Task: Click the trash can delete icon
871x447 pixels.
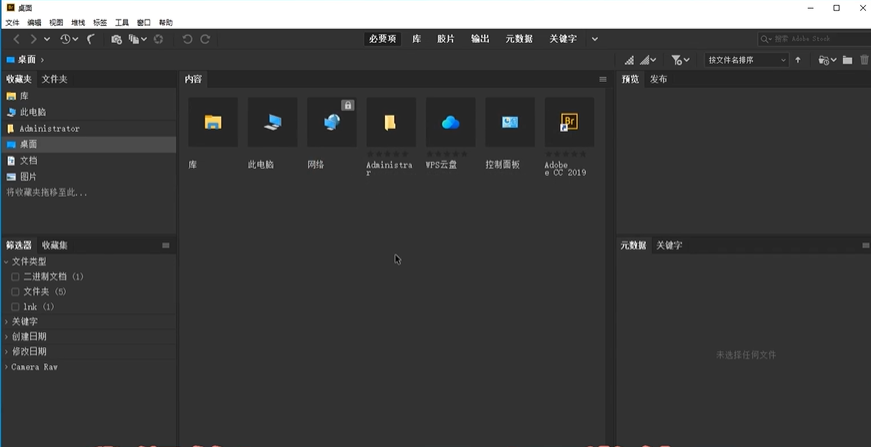Action: 864,60
